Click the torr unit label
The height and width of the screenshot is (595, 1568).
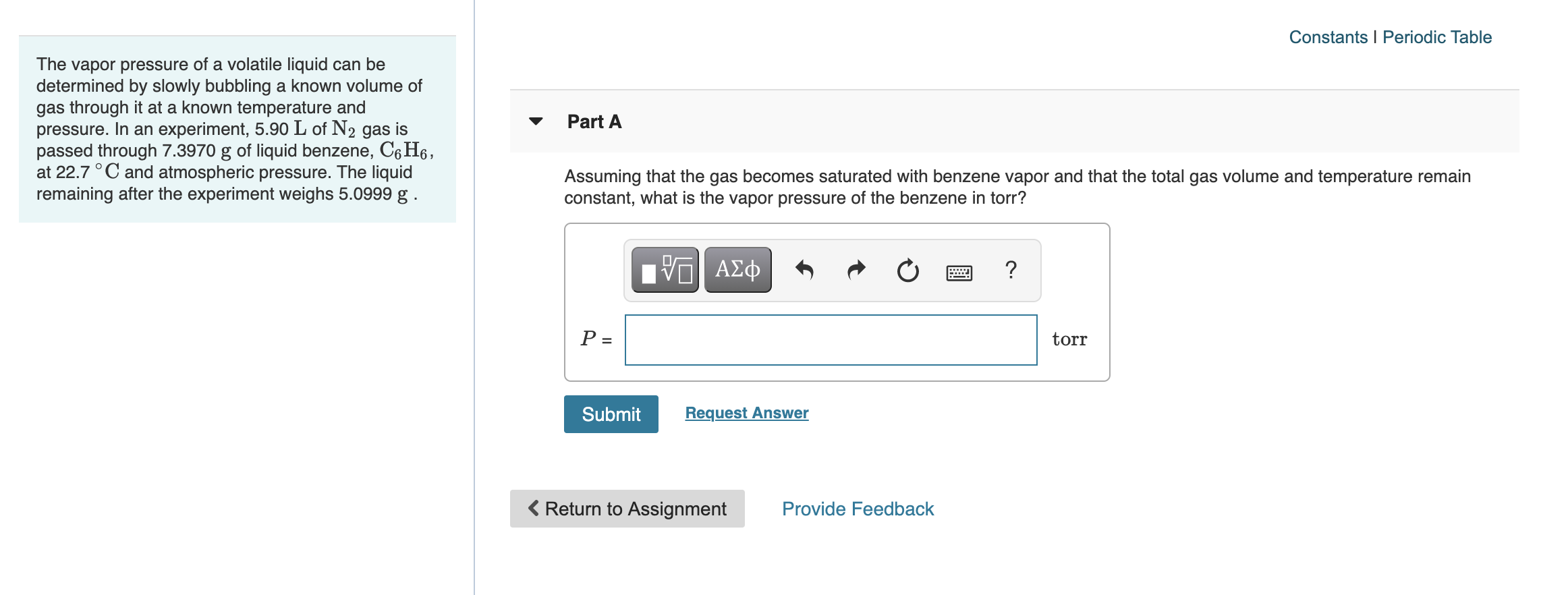pos(1069,339)
